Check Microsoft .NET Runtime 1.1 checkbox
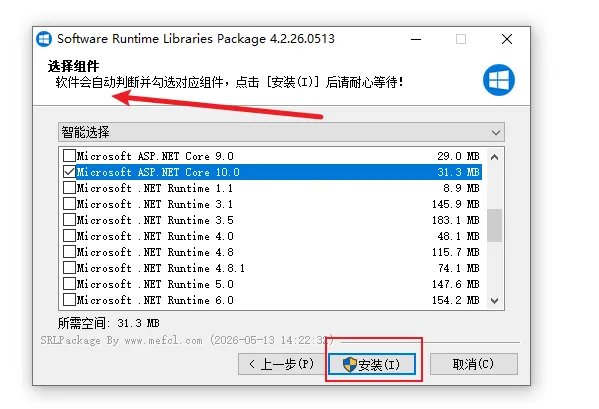Image resolution: width=599 pixels, height=409 pixels. click(69, 188)
